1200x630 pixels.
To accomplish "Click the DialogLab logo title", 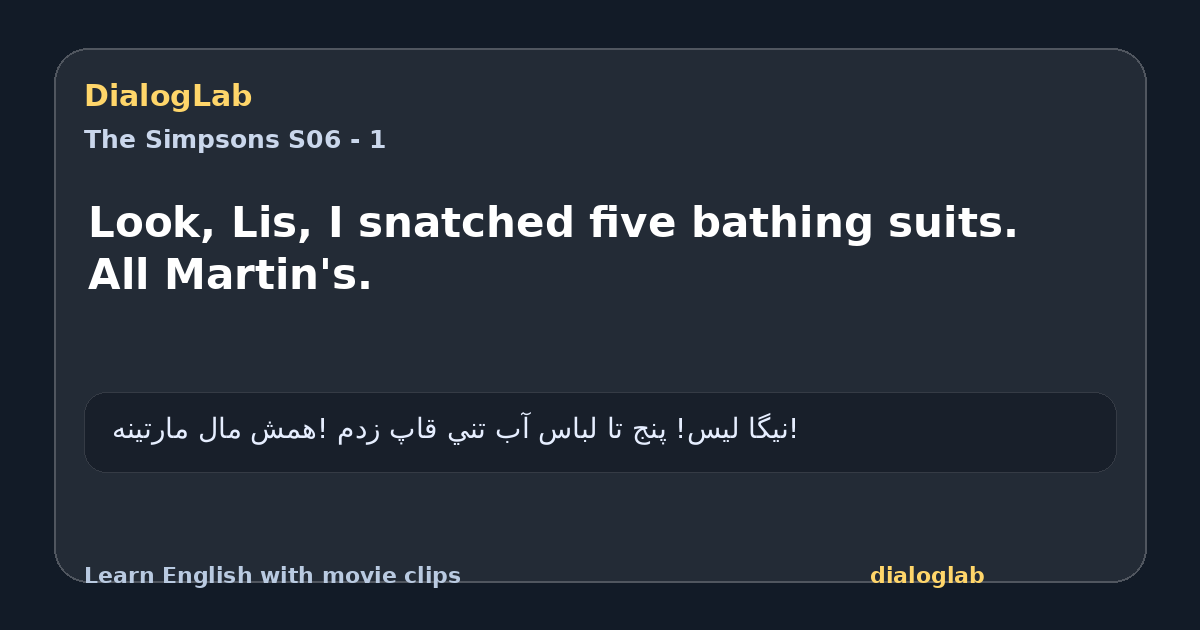I will point(168,97).
